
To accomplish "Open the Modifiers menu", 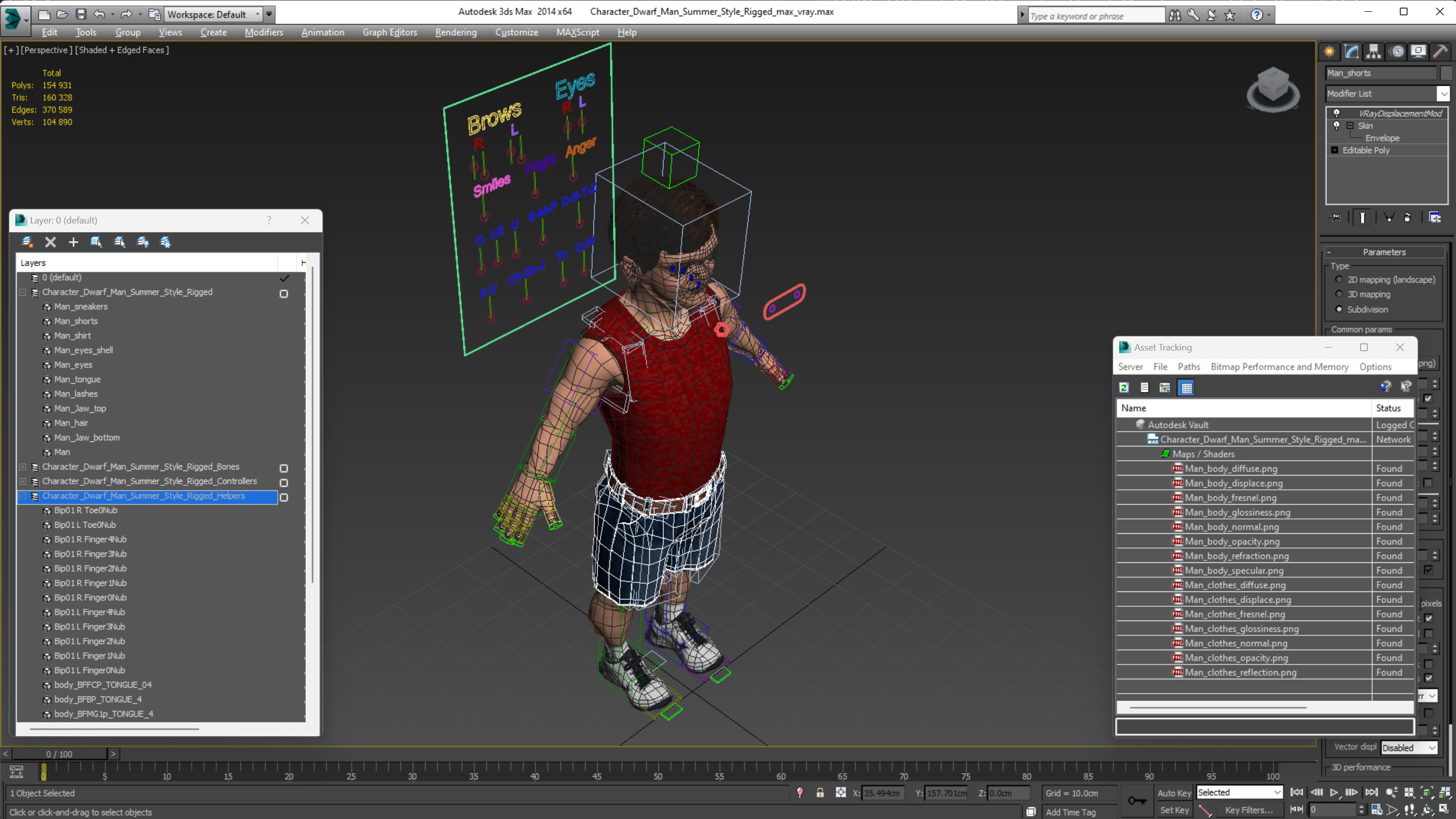I will 263,32.
